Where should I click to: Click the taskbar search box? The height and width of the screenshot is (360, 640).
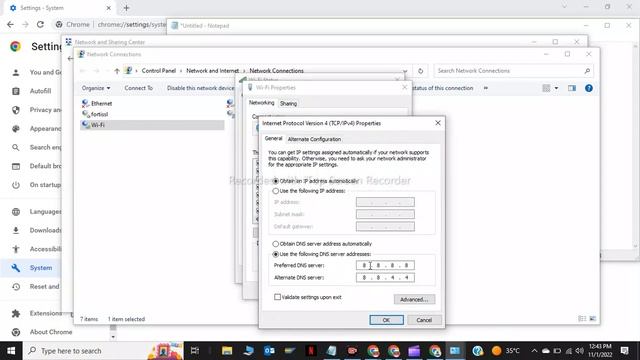tap(103, 351)
